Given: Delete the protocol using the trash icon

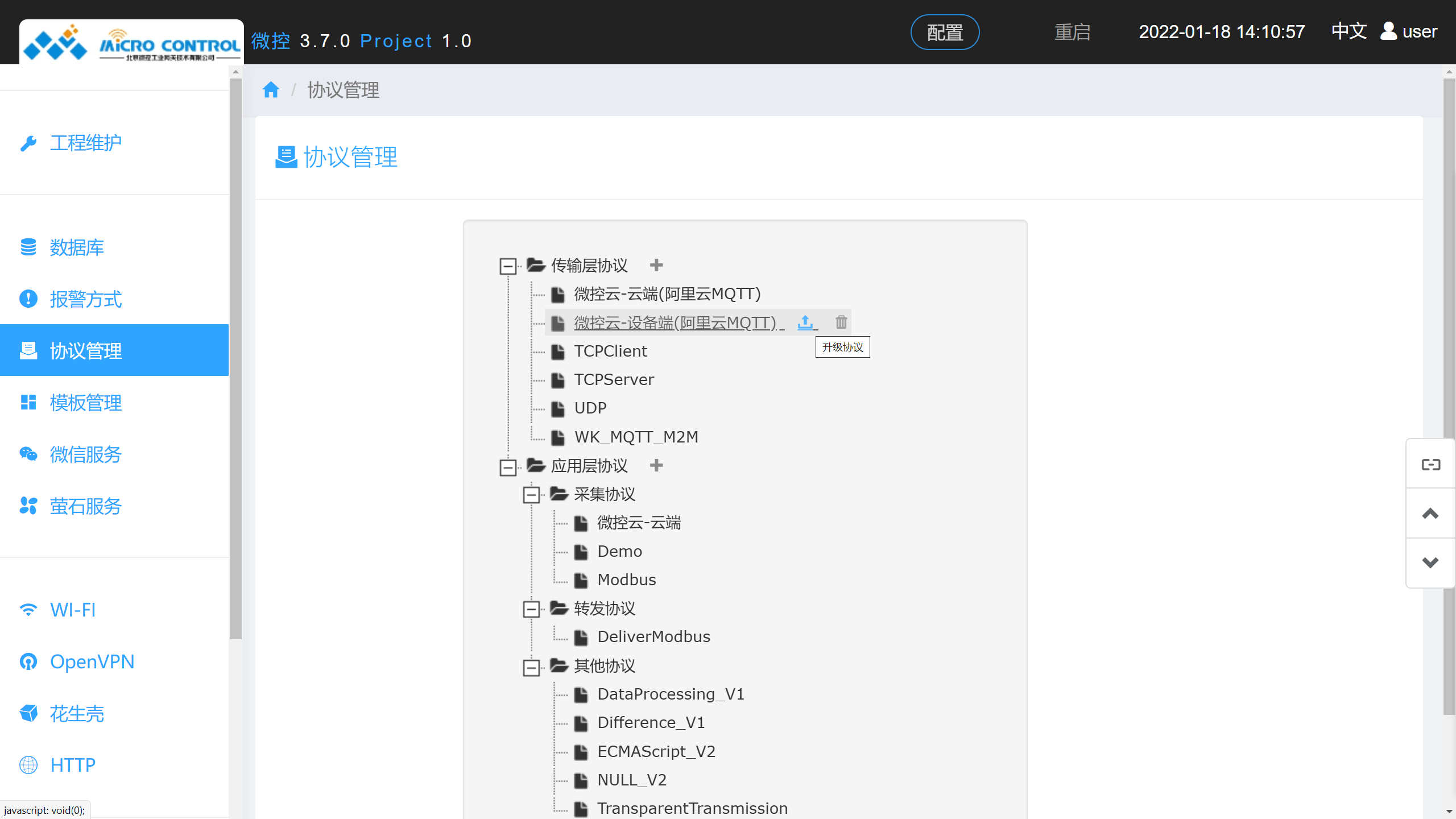Looking at the screenshot, I should coord(841,322).
